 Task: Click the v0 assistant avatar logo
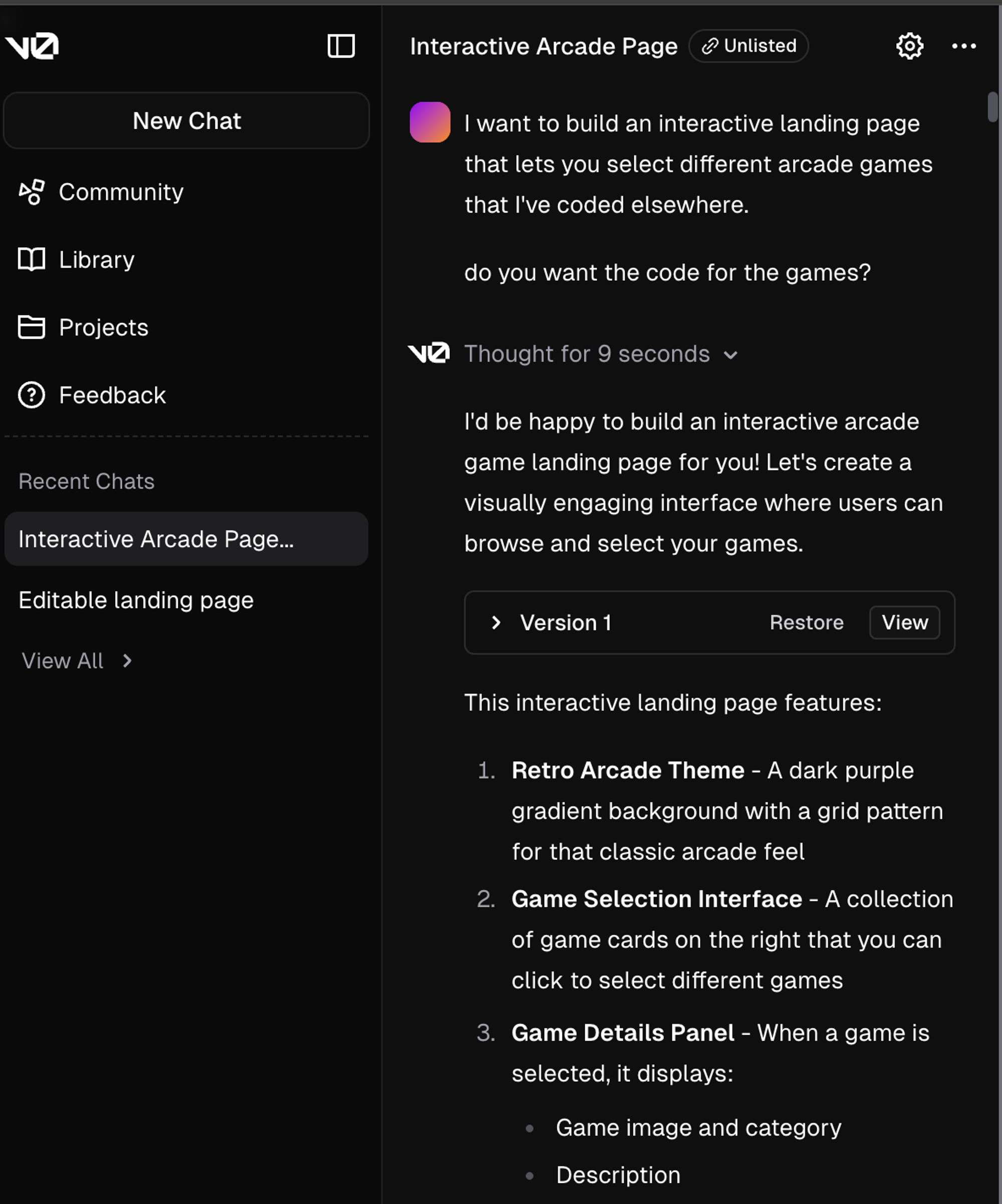(x=428, y=353)
